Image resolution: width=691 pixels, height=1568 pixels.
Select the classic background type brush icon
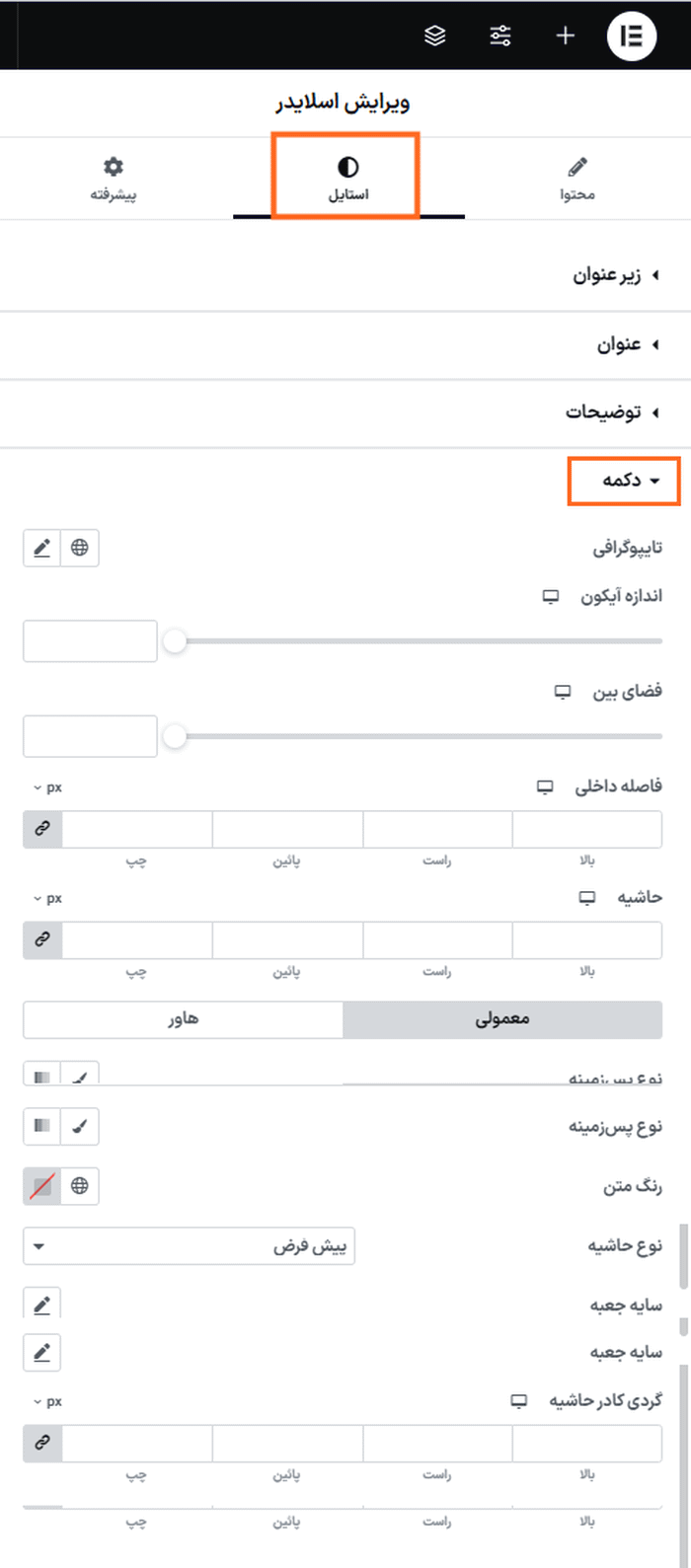tap(79, 1126)
